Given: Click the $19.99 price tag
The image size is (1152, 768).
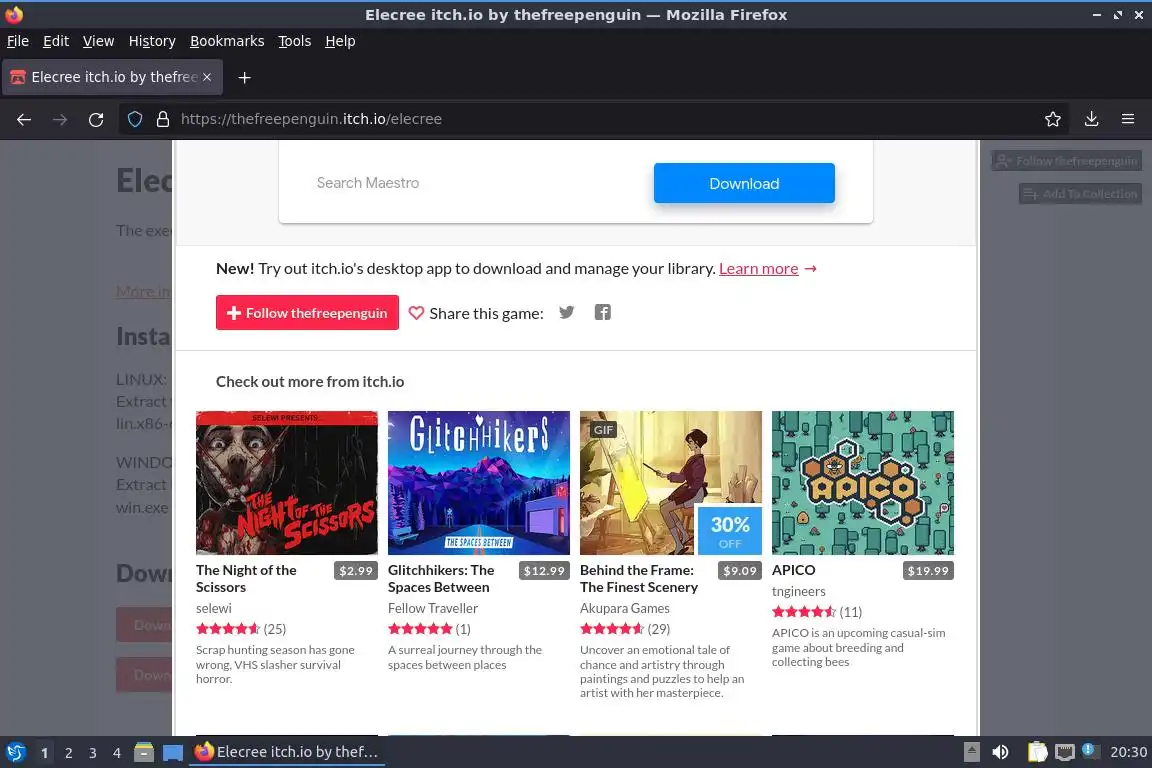Looking at the screenshot, I should pos(928,571).
